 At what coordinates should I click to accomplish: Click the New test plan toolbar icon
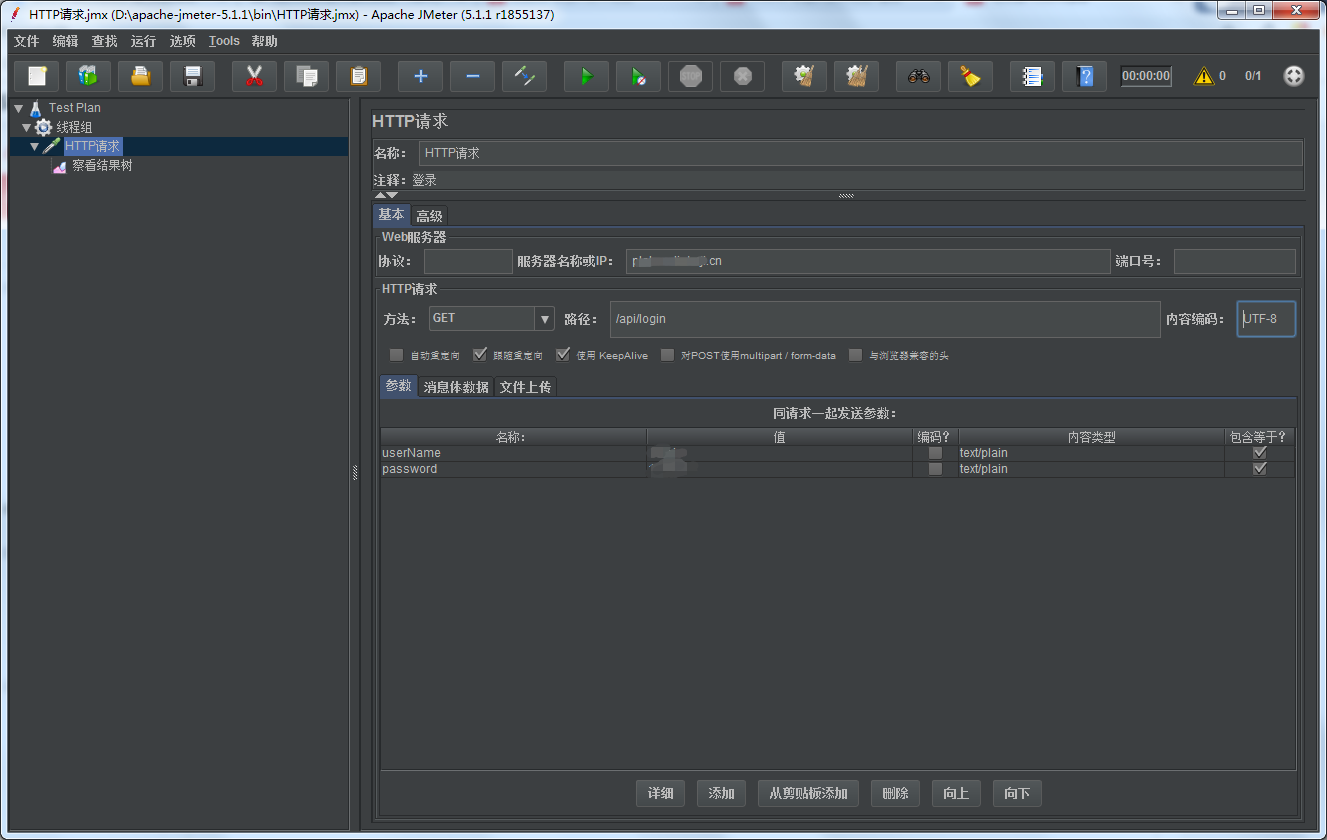(37, 76)
